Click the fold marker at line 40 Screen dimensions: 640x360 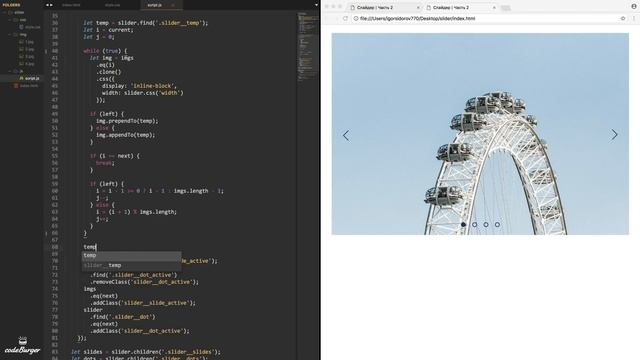pos(46,51)
